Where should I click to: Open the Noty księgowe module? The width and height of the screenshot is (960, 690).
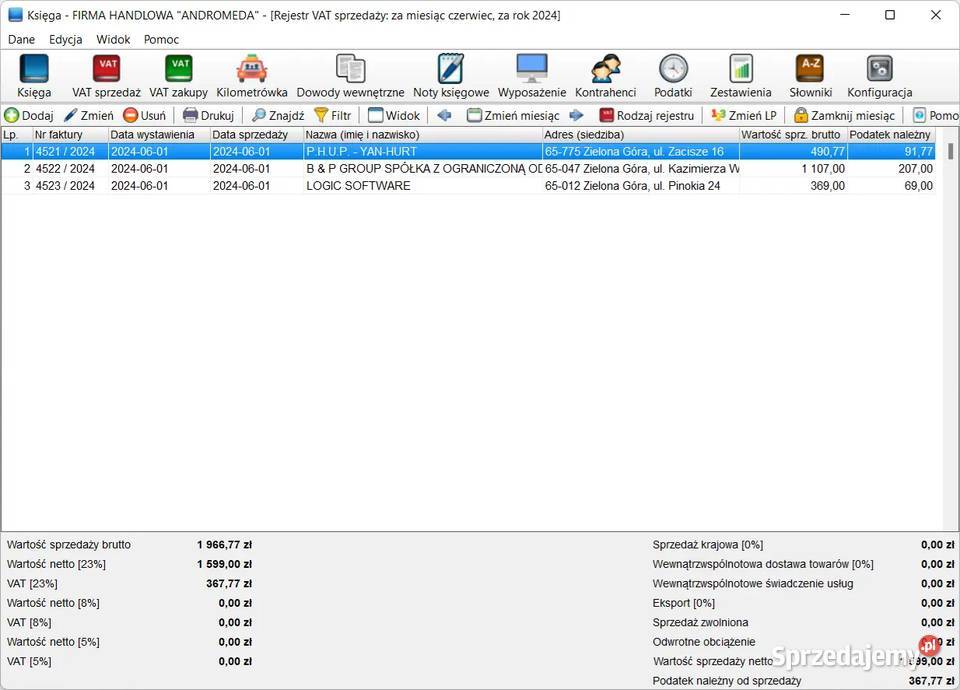click(x=451, y=75)
